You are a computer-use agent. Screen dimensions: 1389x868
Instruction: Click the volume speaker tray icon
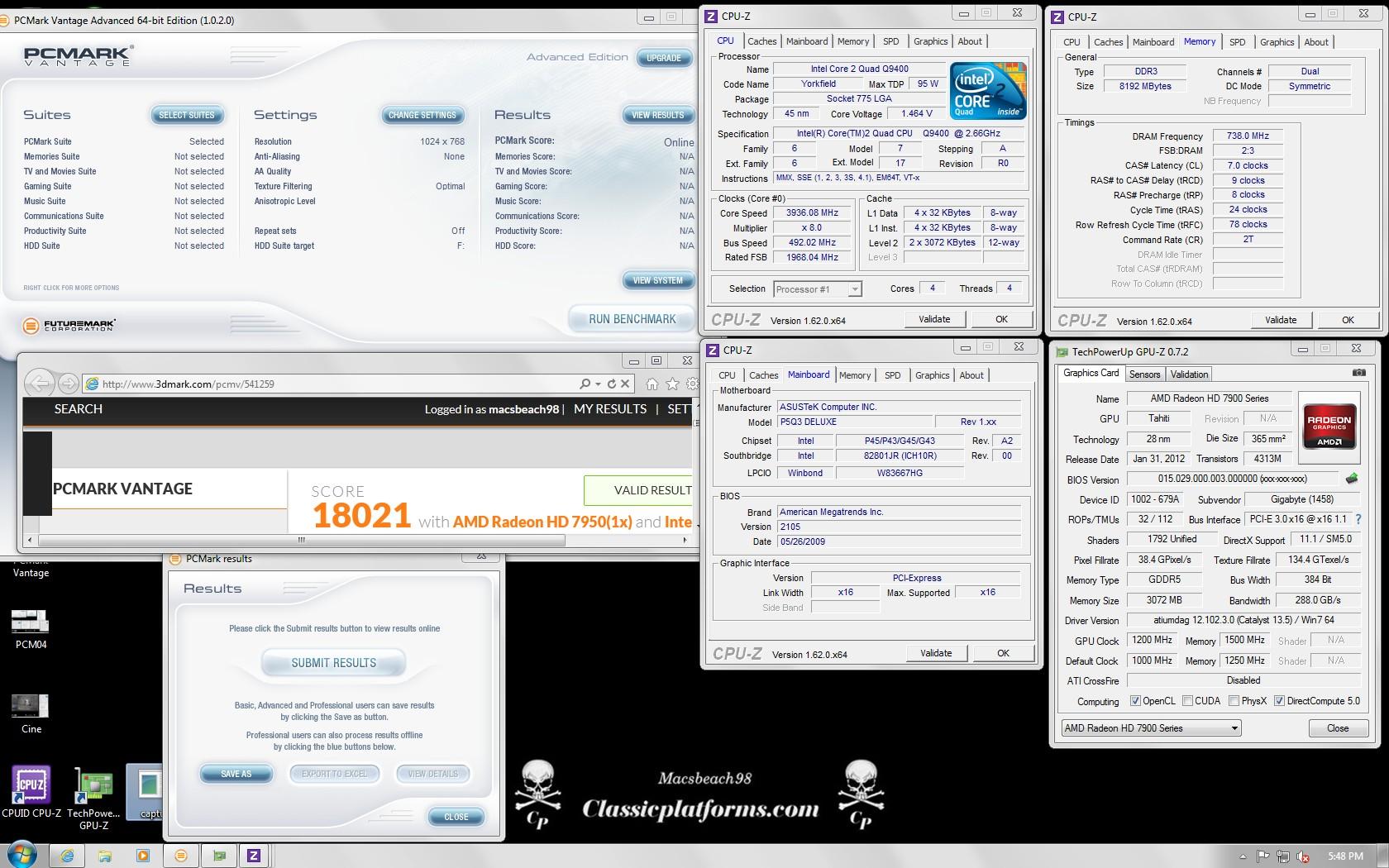pyautogui.click(x=1304, y=856)
